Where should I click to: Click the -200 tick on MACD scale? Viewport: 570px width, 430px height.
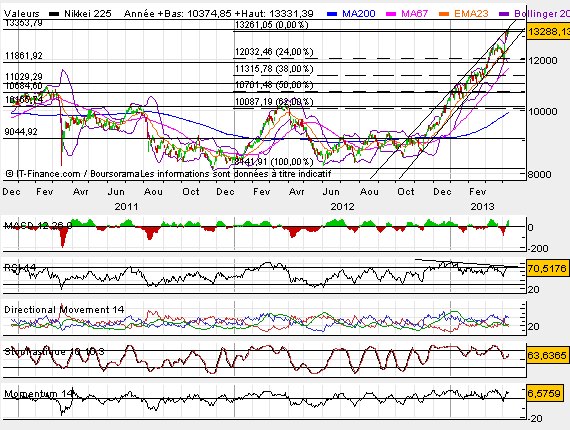(x=537, y=248)
